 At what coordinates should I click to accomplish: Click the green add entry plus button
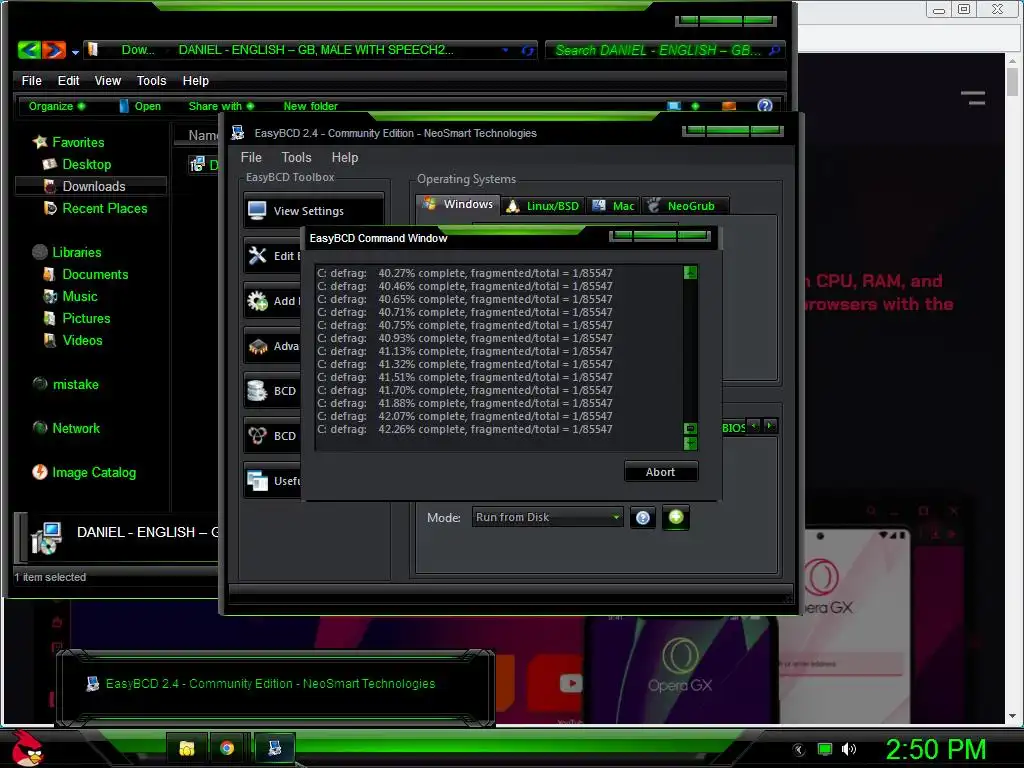[676, 517]
